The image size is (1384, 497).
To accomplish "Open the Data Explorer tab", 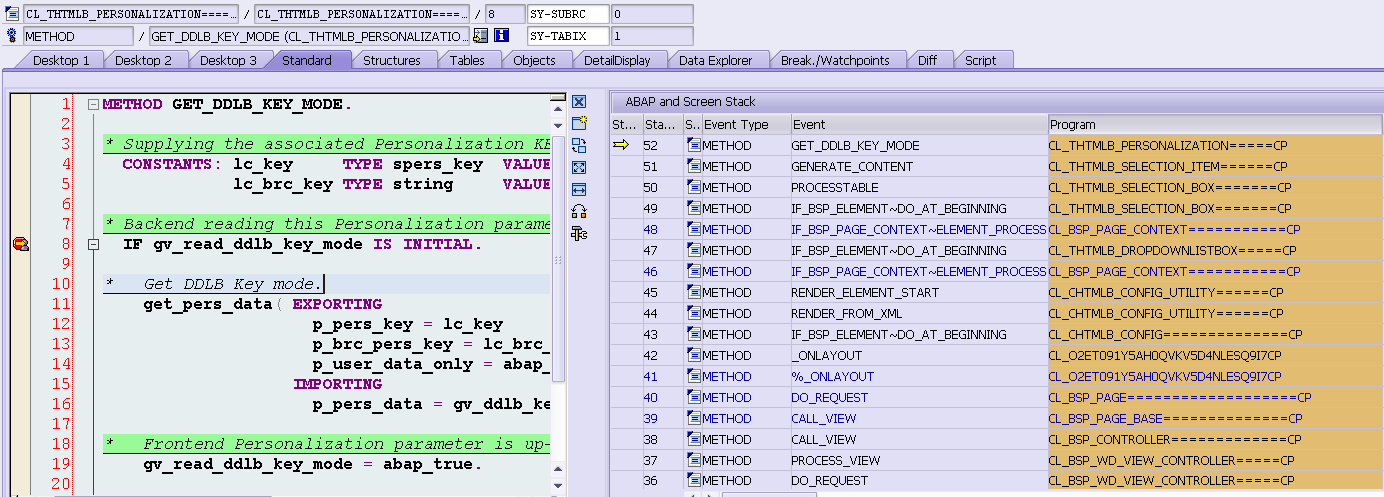I will click(715, 60).
